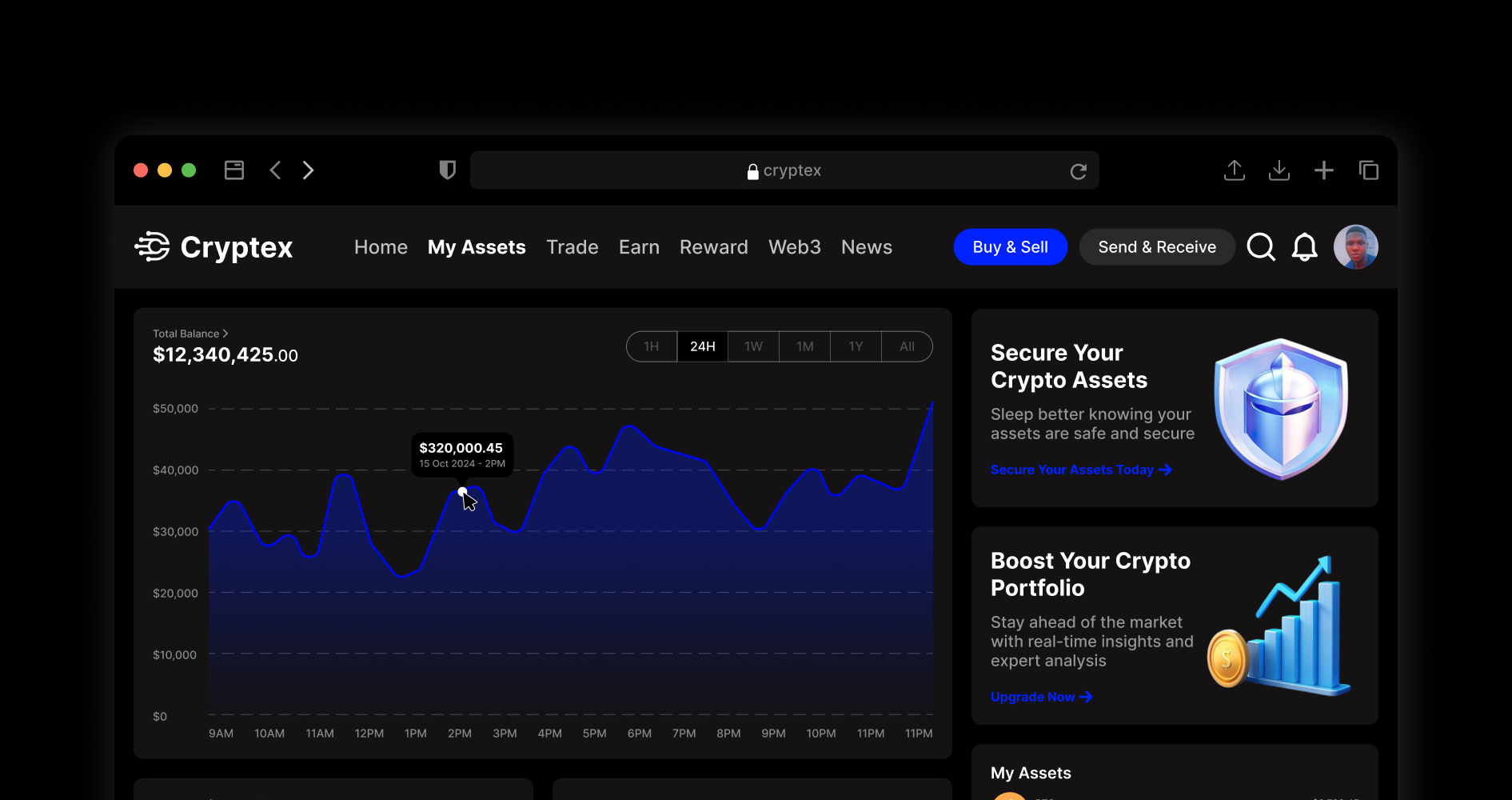
Task: Navigate back in the browser
Action: 275,170
